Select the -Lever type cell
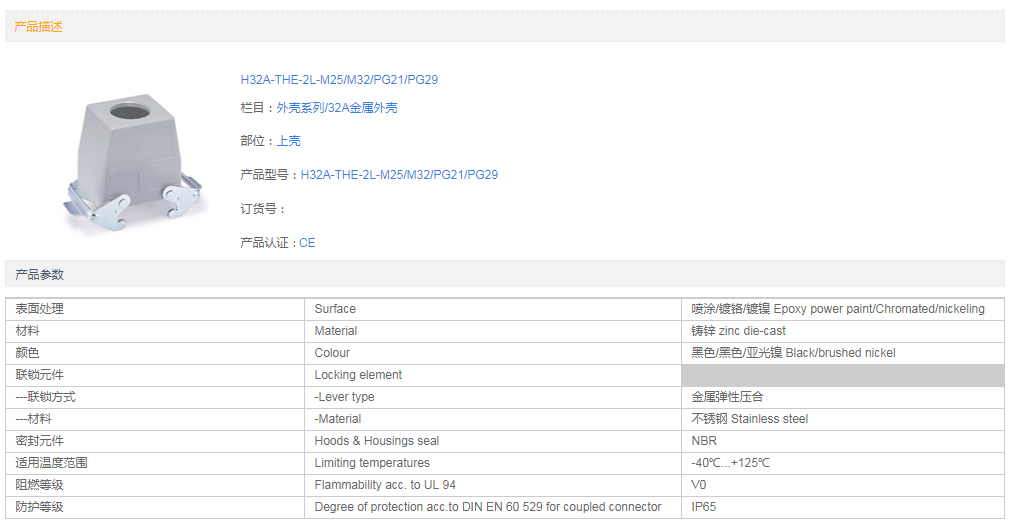Image resolution: width=1011 pixels, height=529 pixels. tap(344, 397)
